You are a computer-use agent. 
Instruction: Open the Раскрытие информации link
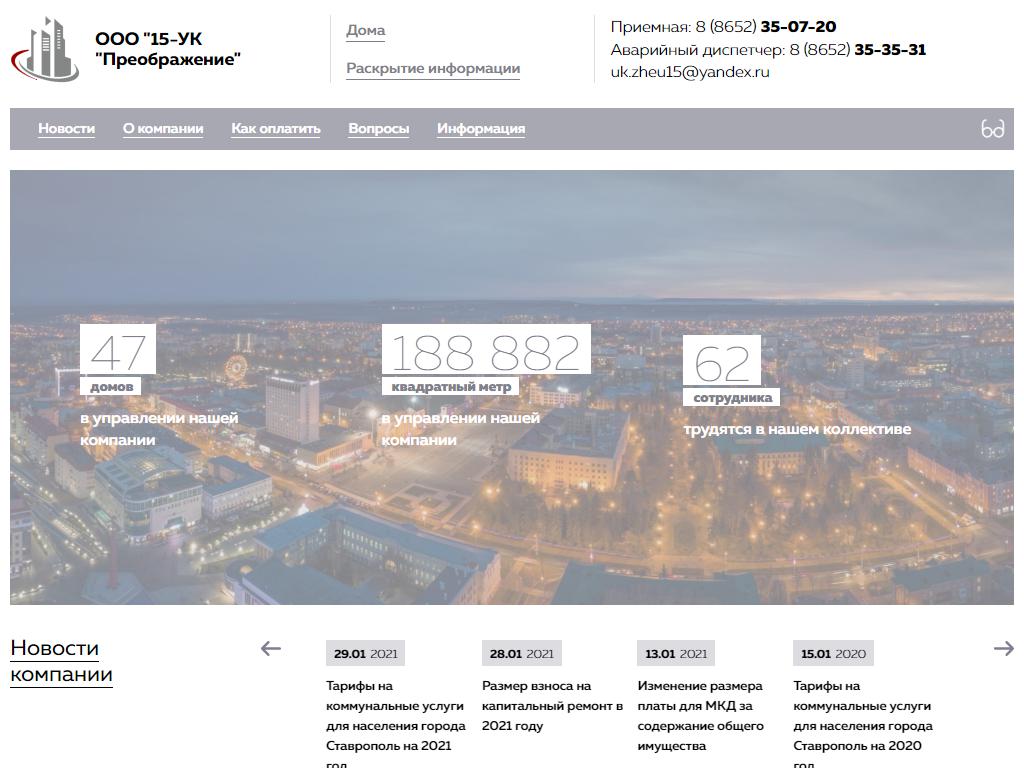pos(433,69)
